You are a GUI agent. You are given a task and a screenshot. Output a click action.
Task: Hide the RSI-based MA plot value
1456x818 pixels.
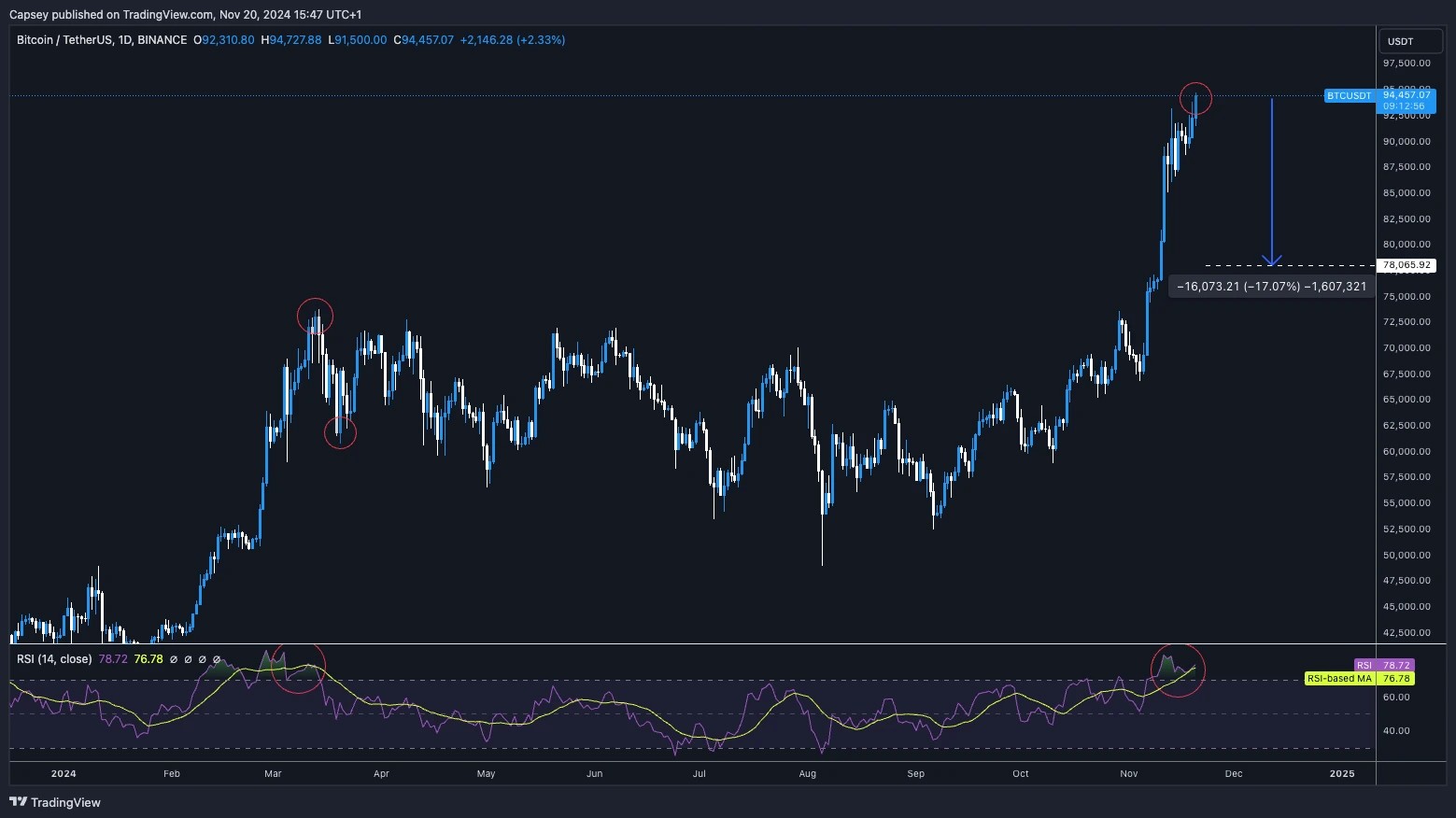pyautogui.click(x=148, y=659)
